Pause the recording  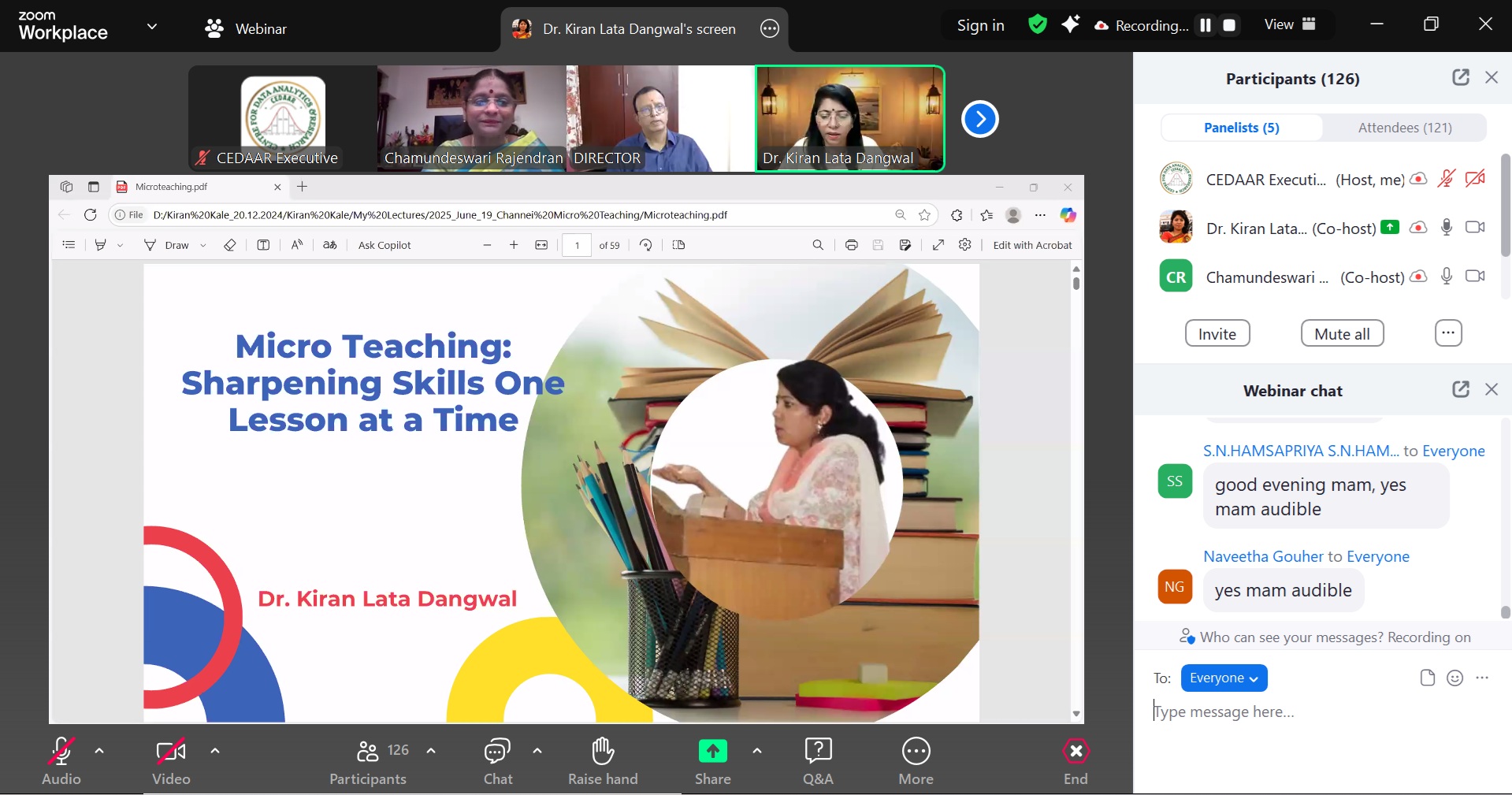(1206, 25)
